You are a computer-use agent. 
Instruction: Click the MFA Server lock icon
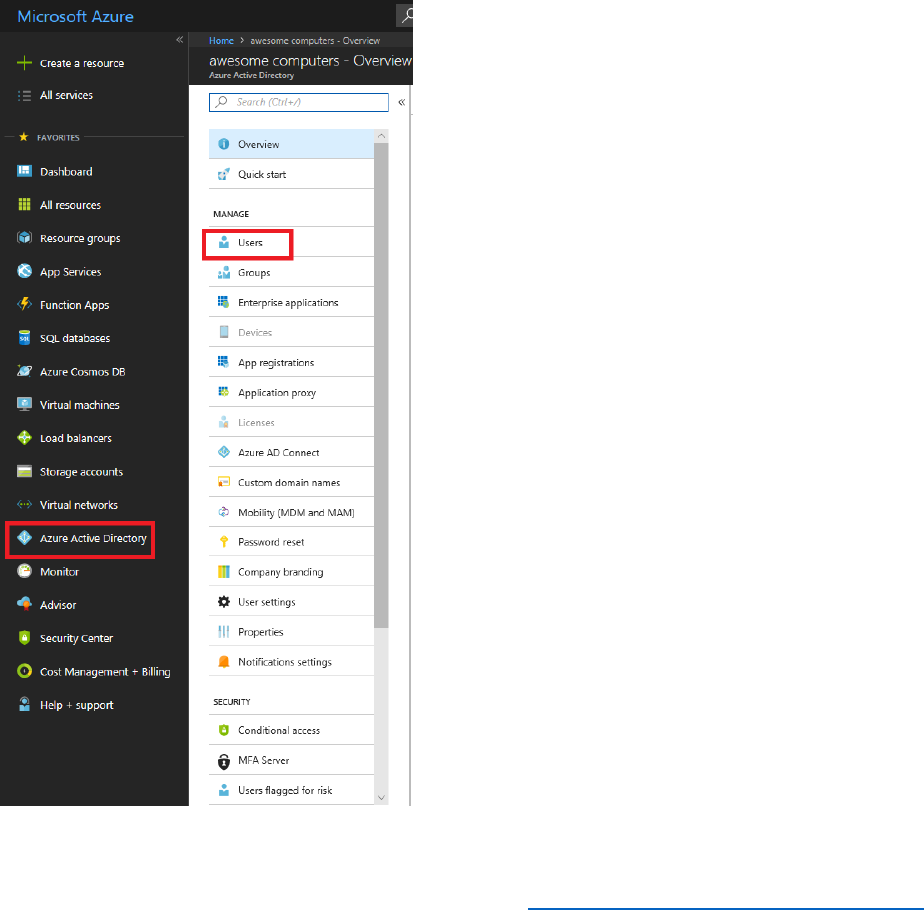click(x=223, y=761)
